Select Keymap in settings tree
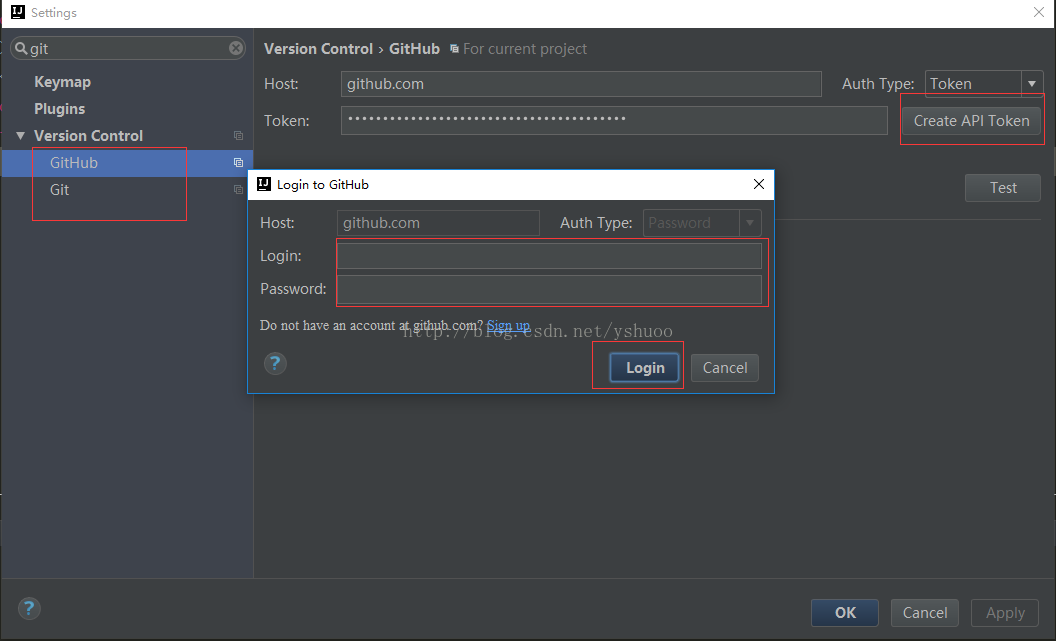The width and height of the screenshot is (1056, 641). click(x=63, y=82)
